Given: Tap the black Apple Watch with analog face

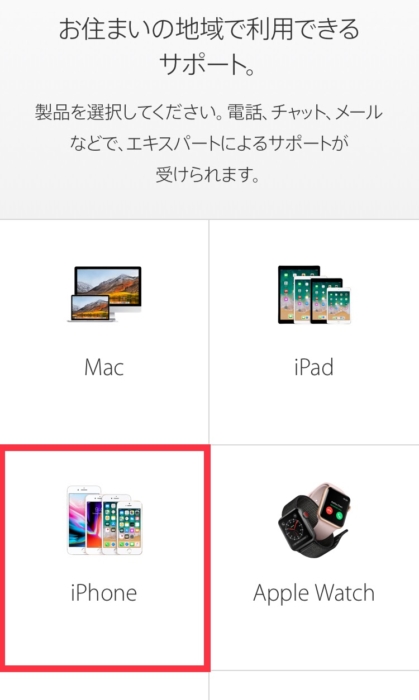Looking at the screenshot, I should (x=297, y=527).
